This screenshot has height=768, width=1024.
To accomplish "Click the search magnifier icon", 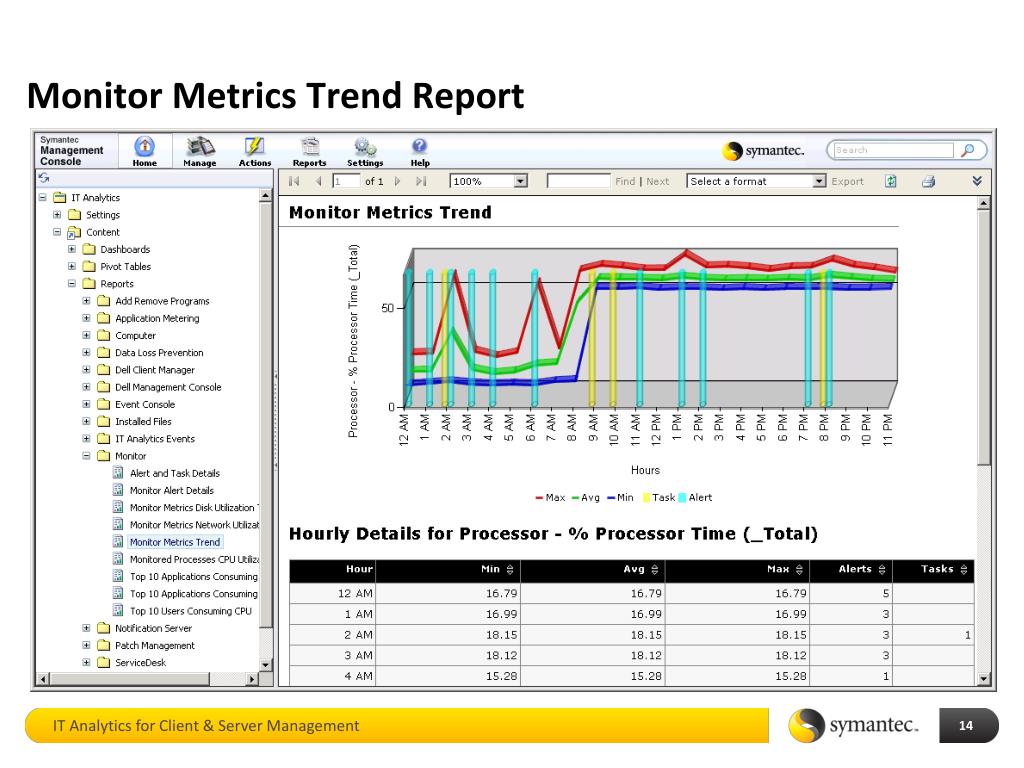I will pyautogui.click(x=968, y=150).
